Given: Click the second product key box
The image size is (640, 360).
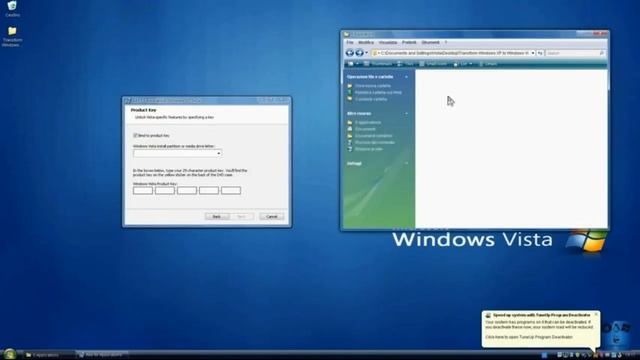Looking at the screenshot, I should click(x=165, y=191).
